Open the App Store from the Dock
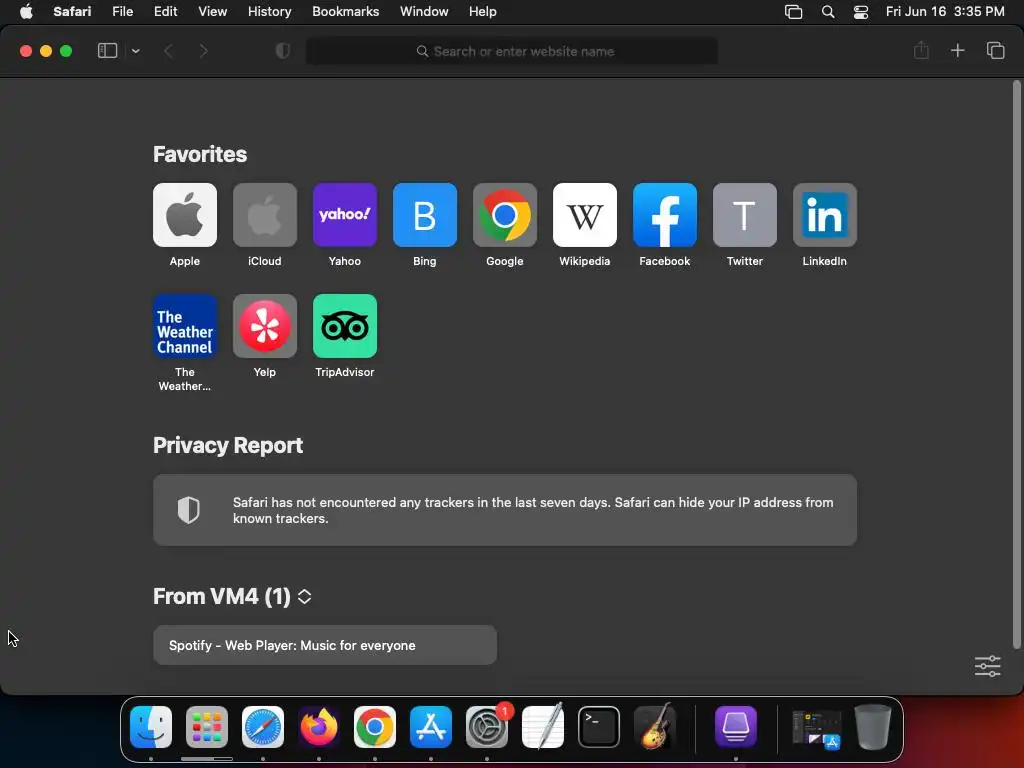This screenshot has height=768, width=1024. click(431, 727)
